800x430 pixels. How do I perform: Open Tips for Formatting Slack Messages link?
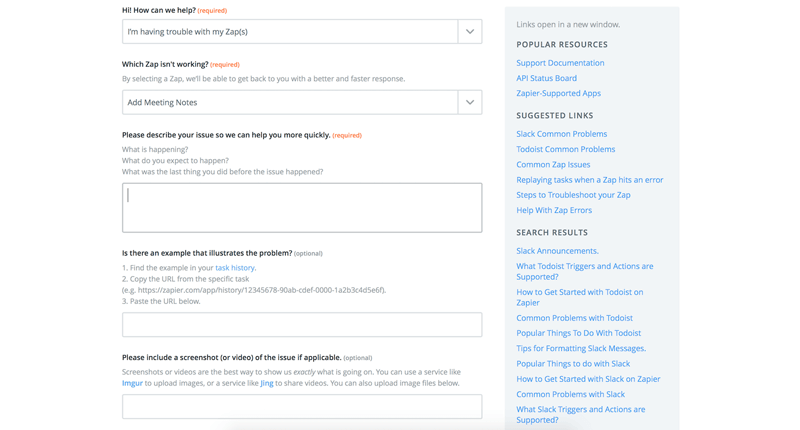(580, 348)
